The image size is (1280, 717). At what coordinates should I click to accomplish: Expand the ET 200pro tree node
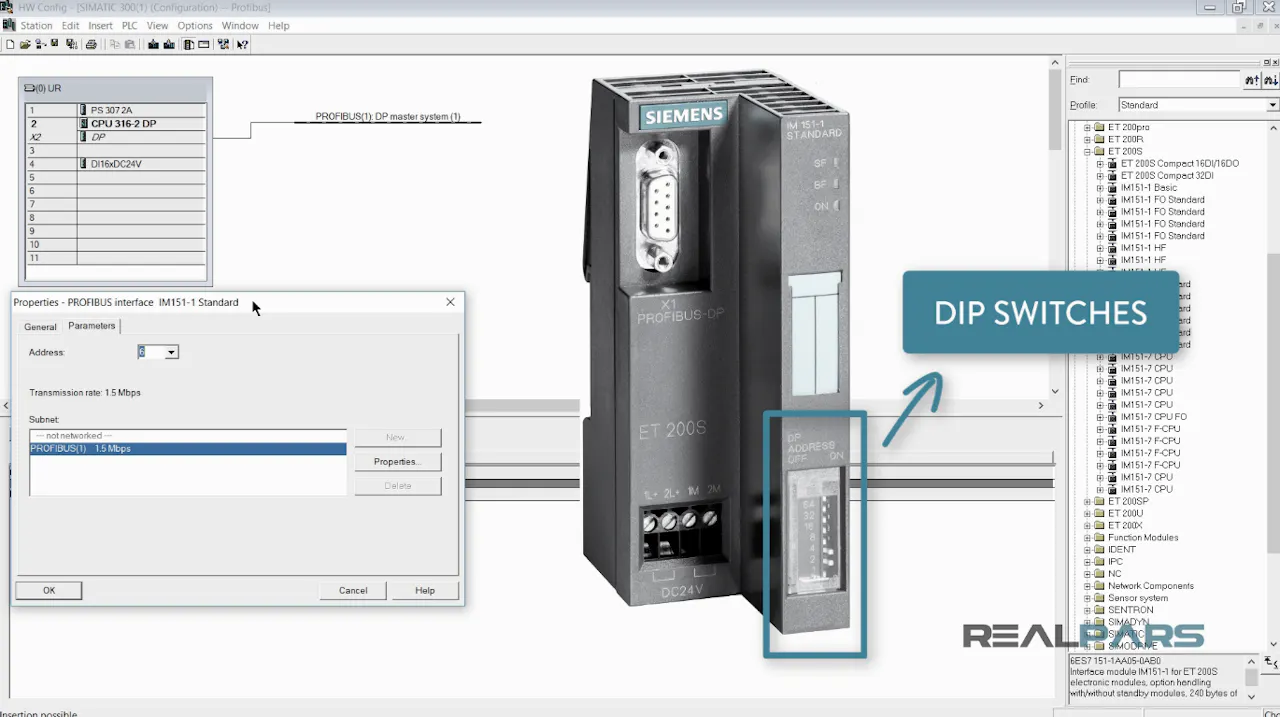pyautogui.click(x=1087, y=128)
